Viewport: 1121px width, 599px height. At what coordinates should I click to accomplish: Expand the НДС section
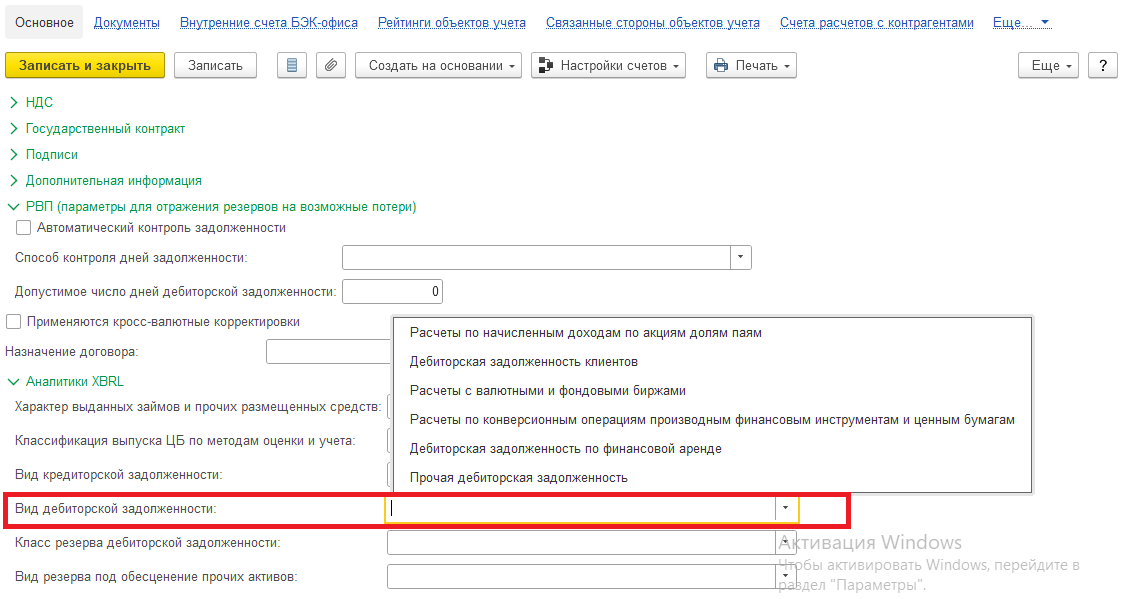coord(40,102)
